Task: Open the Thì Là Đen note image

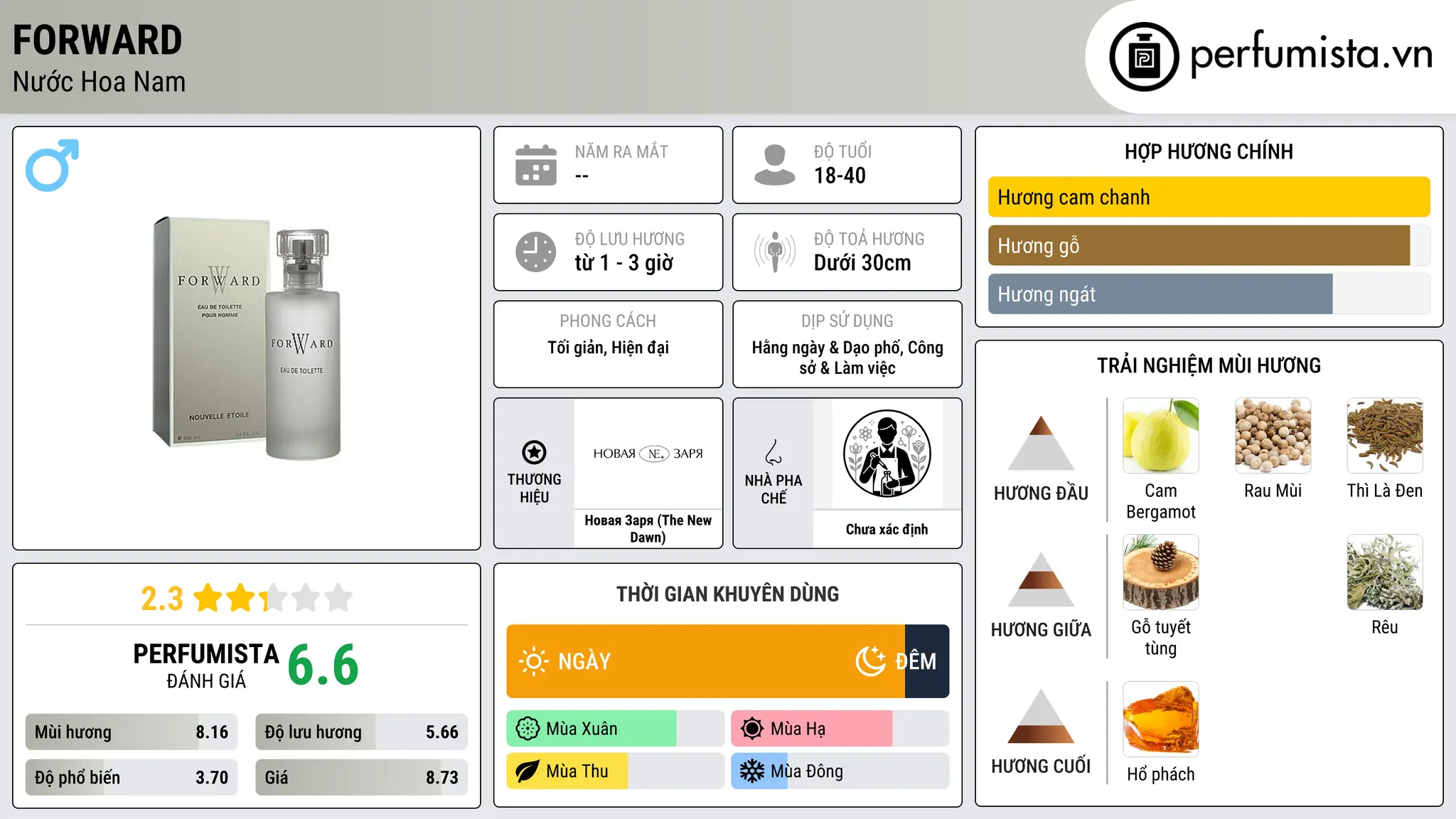Action: point(1385,436)
